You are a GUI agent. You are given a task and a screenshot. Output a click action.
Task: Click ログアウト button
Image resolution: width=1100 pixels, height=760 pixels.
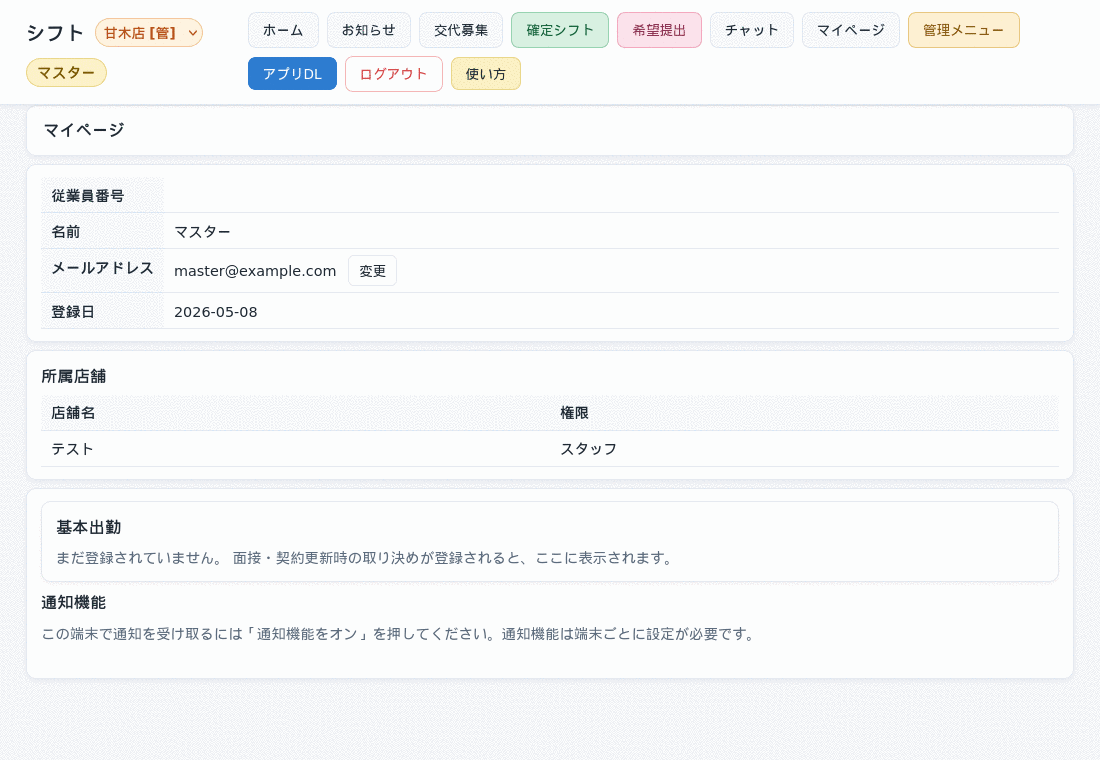[x=394, y=74]
